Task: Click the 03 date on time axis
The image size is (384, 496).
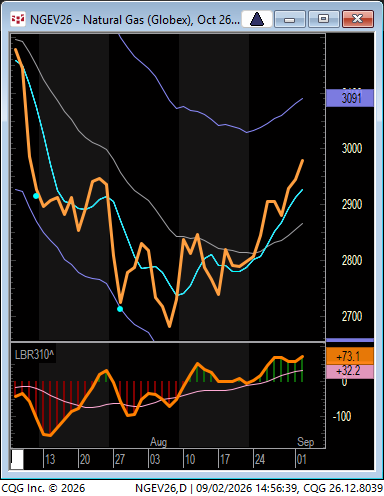Action: pos(155,460)
